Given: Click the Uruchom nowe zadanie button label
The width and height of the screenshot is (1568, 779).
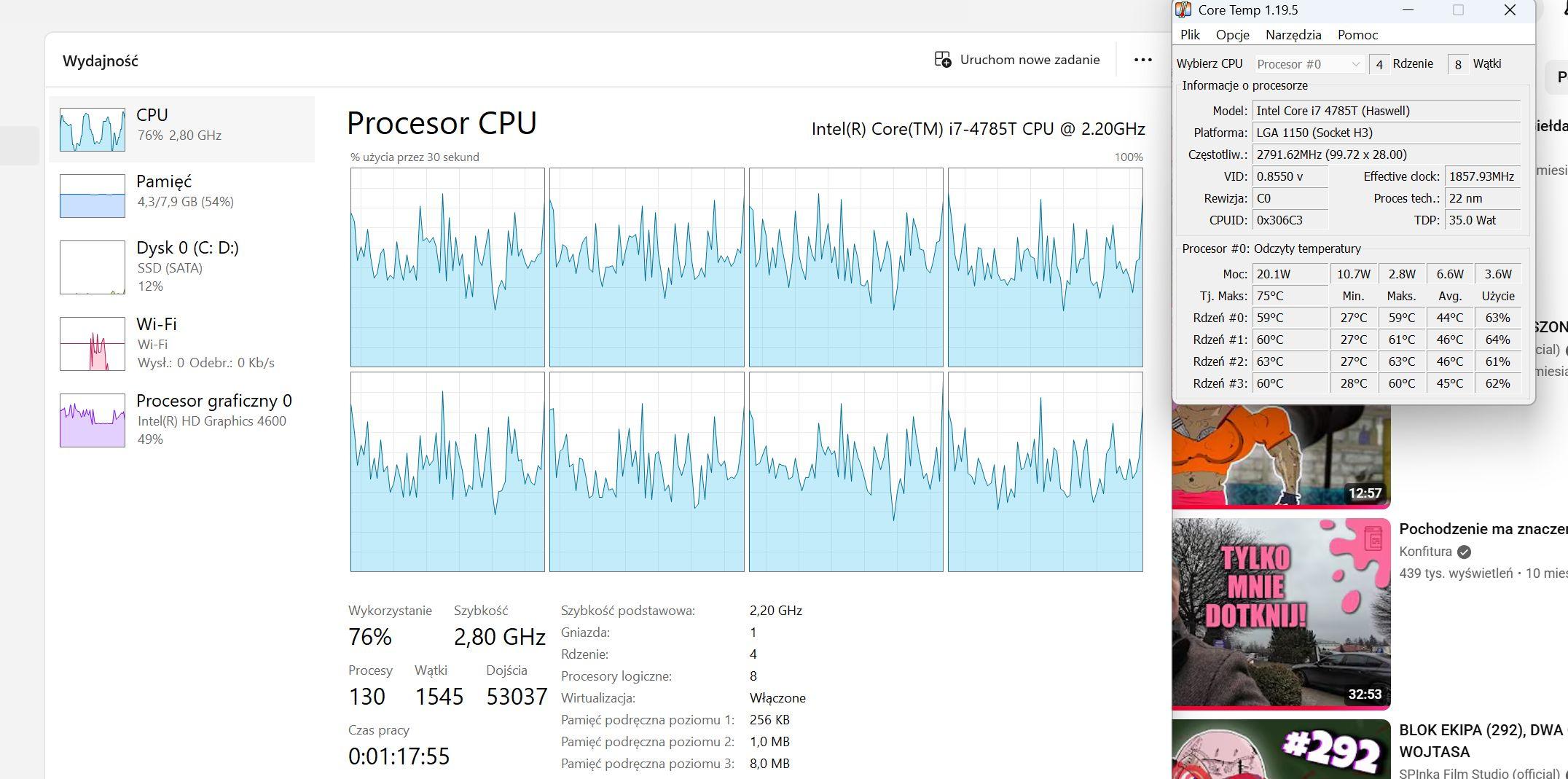Looking at the screenshot, I should pyautogui.click(x=1030, y=60).
